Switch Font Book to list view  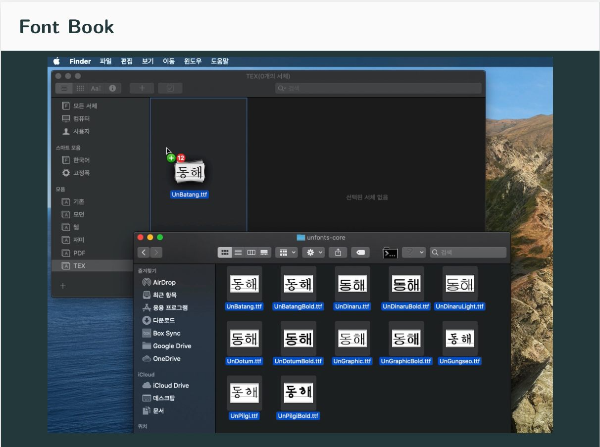coord(64,88)
